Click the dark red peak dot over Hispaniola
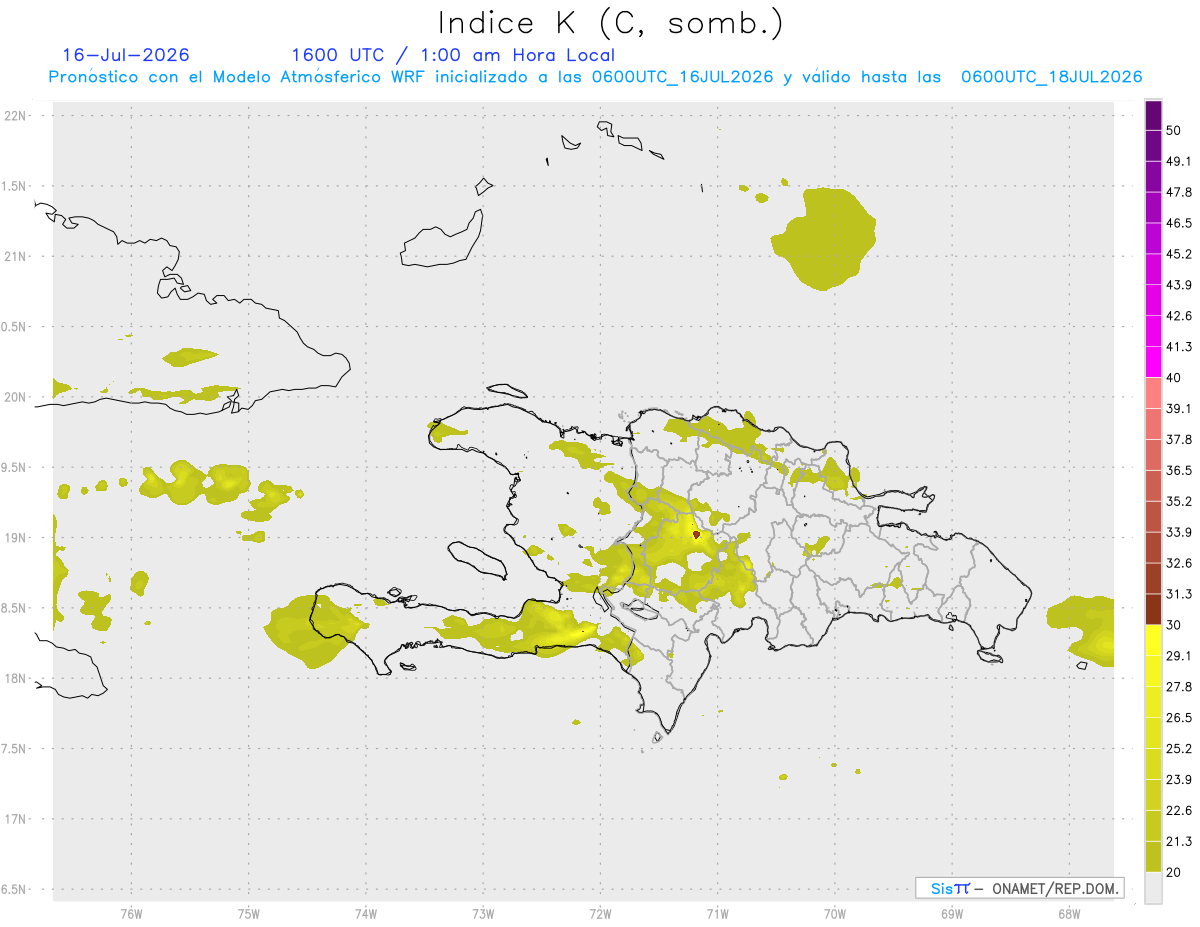This screenshot has height=927, width=1200. click(696, 535)
